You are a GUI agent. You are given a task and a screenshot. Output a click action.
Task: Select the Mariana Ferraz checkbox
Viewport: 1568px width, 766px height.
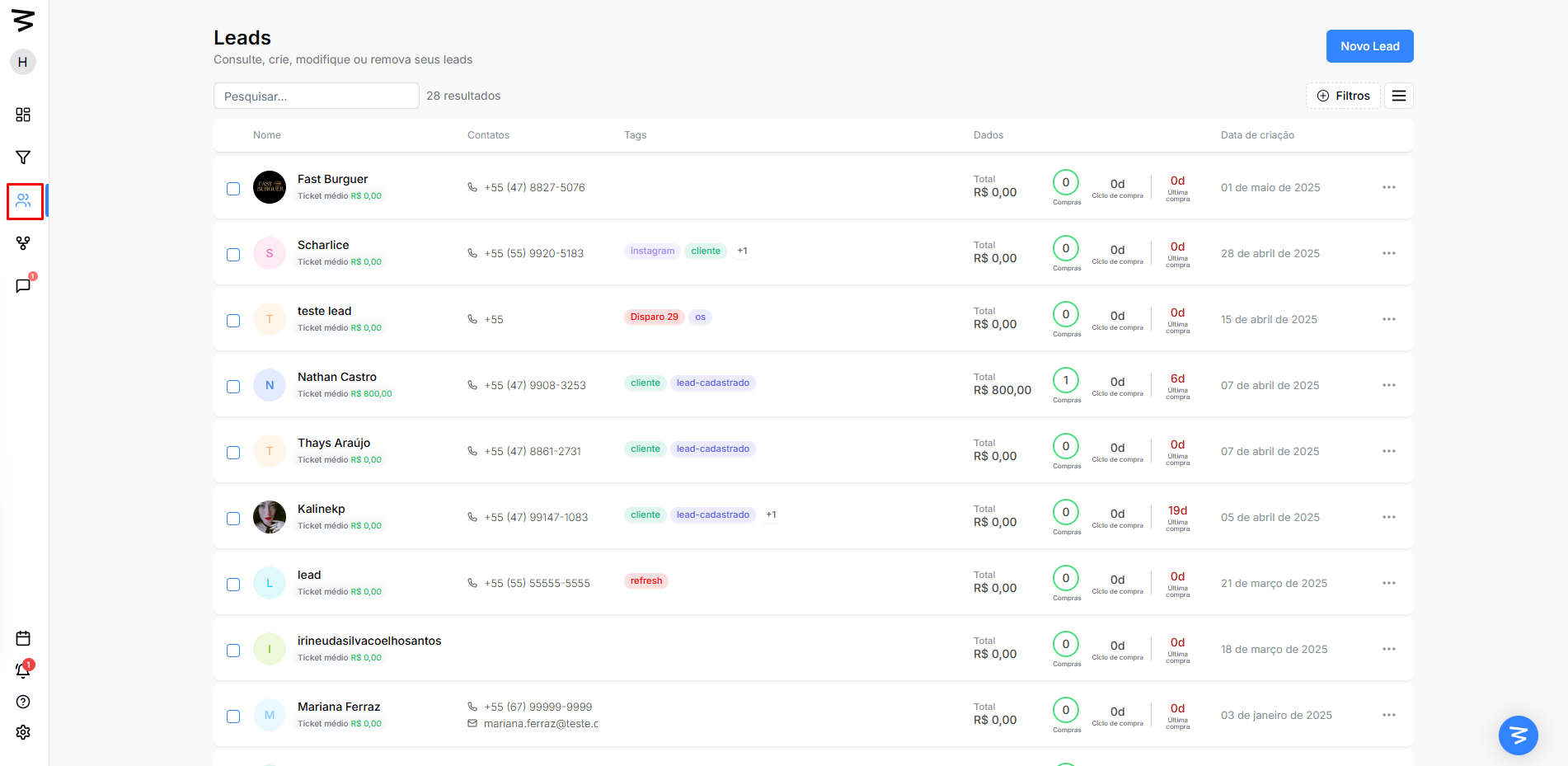pos(233,717)
